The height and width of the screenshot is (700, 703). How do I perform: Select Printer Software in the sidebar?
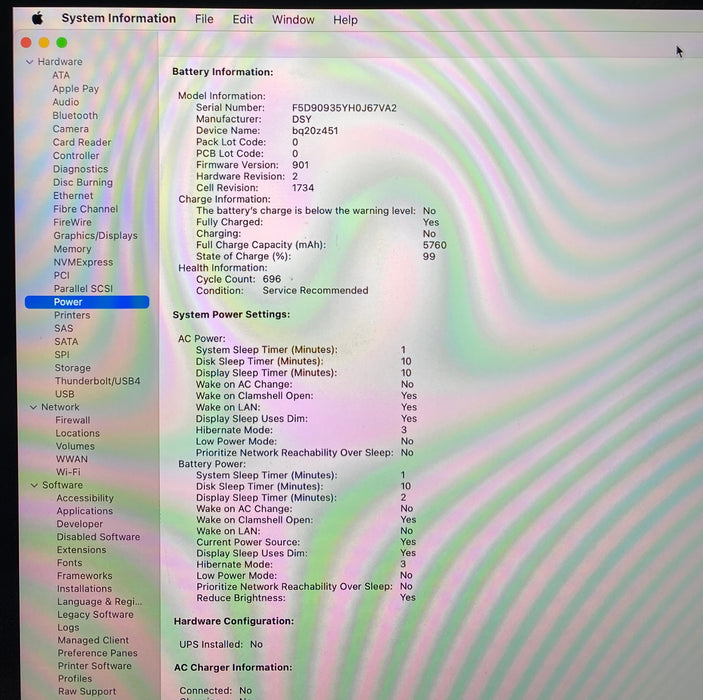95,667
